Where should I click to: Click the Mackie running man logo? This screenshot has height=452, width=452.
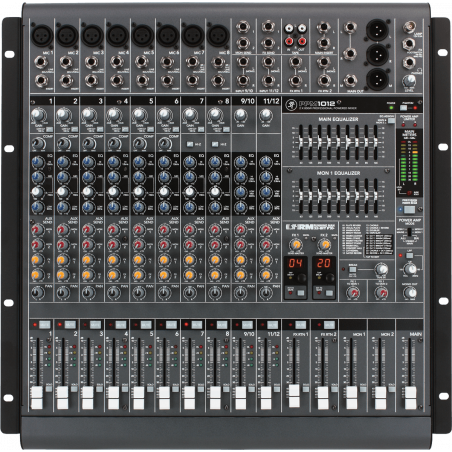[x=290, y=105]
